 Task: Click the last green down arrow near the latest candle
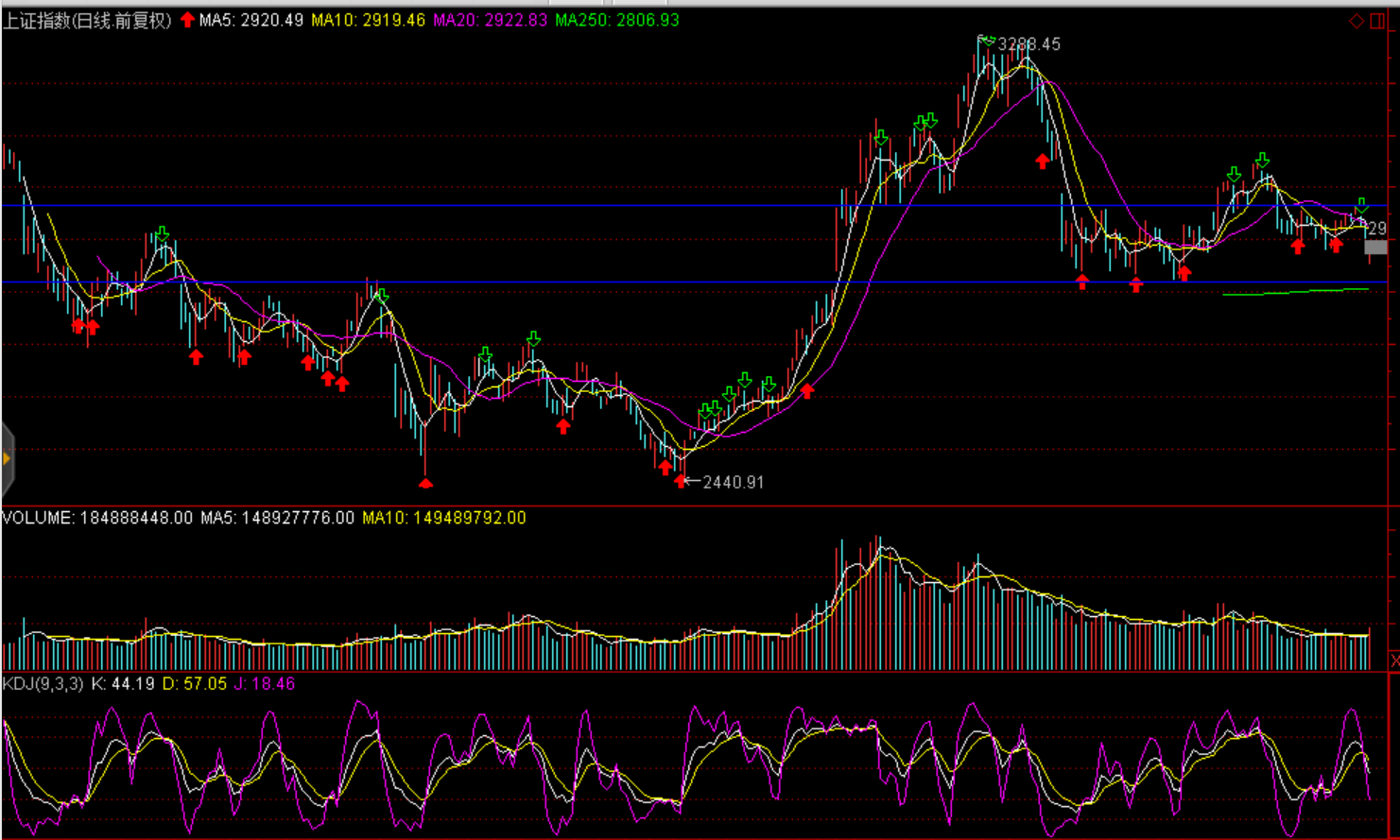click(x=1361, y=205)
